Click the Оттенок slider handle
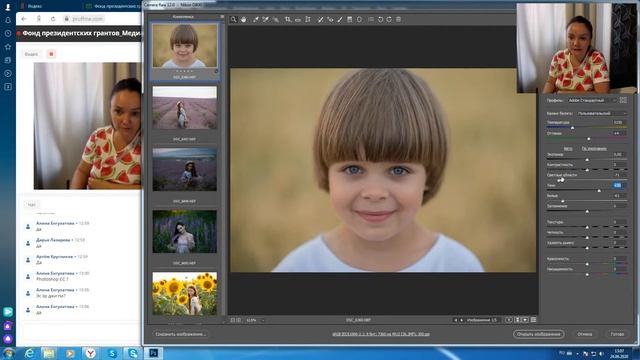This screenshot has height=360, width=640. click(x=589, y=139)
